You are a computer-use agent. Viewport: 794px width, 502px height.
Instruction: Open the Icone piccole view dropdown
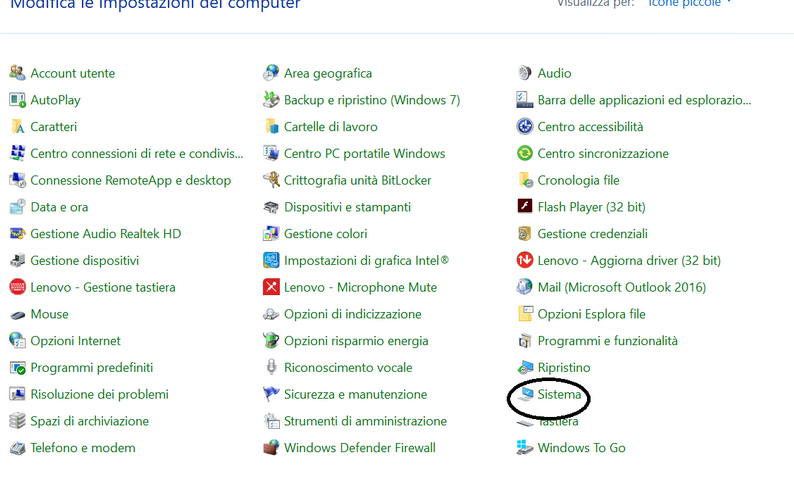click(x=690, y=4)
